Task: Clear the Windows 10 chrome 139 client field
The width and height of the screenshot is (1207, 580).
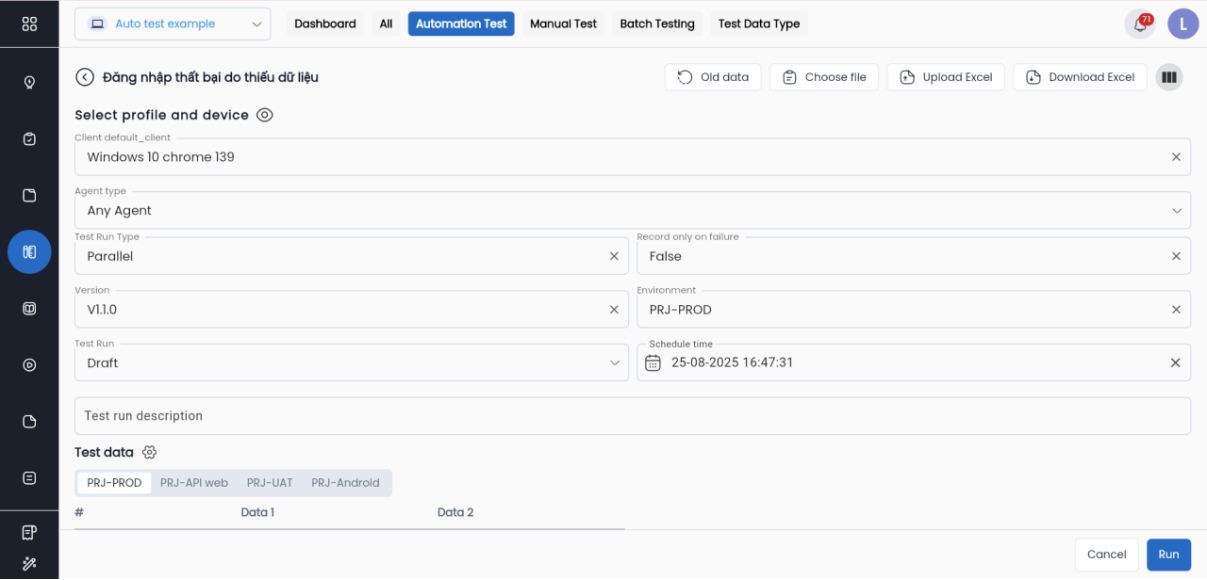Action: click(1176, 157)
